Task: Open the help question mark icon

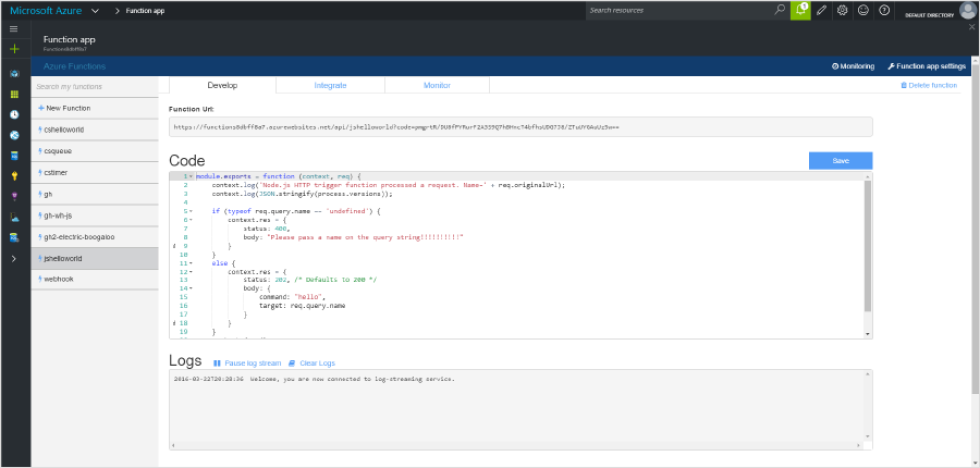Action: coord(884,10)
